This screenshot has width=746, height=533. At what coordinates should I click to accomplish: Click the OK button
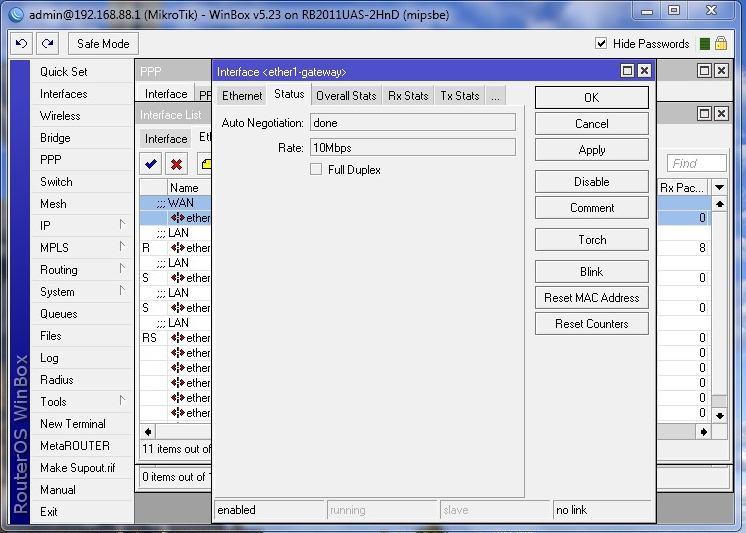591,98
